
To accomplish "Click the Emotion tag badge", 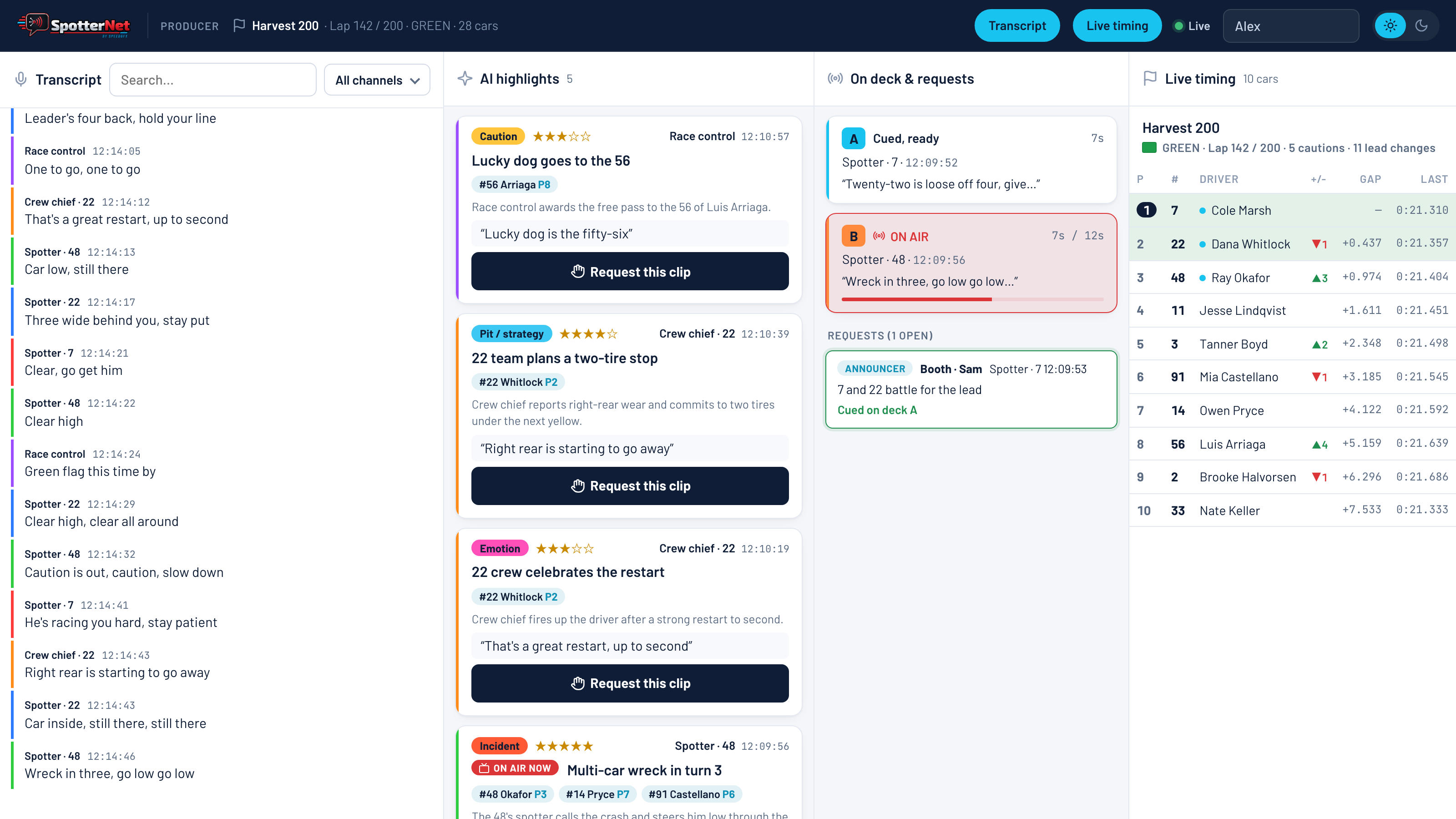I will click(500, 548).
